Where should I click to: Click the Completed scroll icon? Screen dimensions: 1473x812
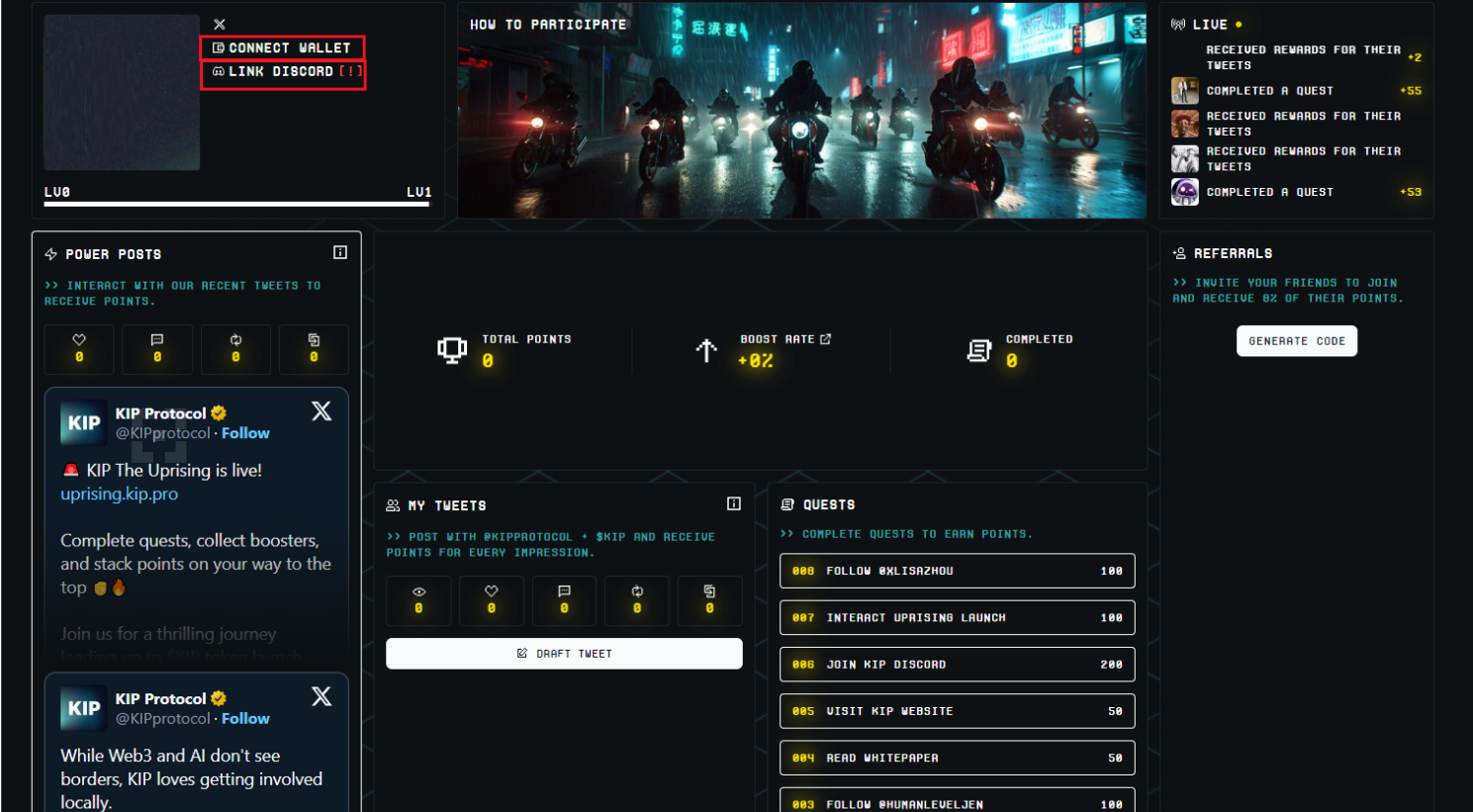[x=979, y=350]
